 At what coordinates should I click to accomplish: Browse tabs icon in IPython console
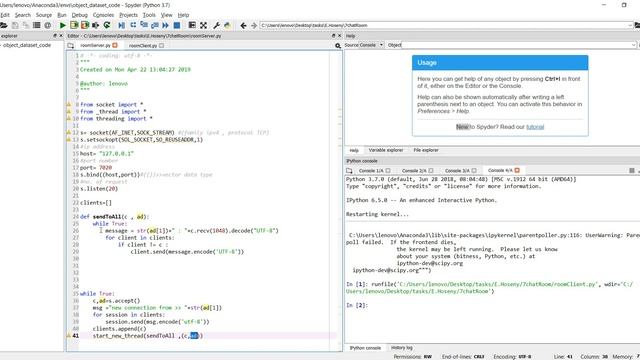(x=349, y=171)
